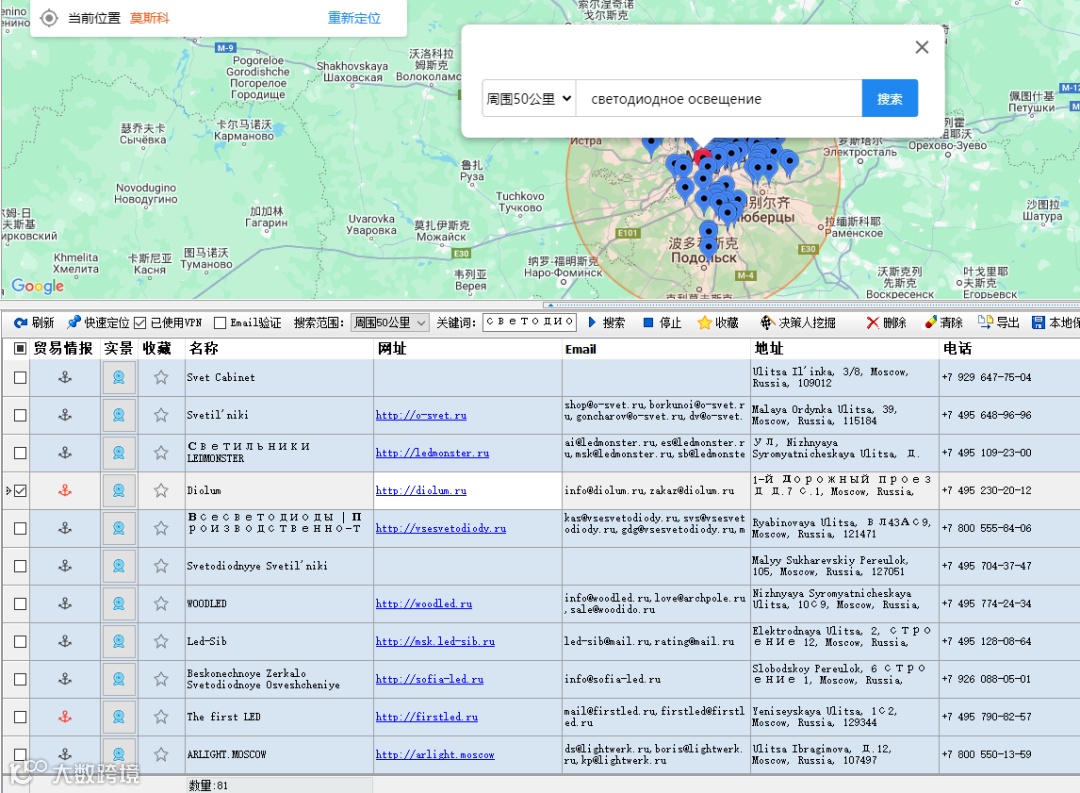This screenshot has height=793, width=1080.
Task: Click the 快速定位 quick locate tool
Action: click(98, 322)
